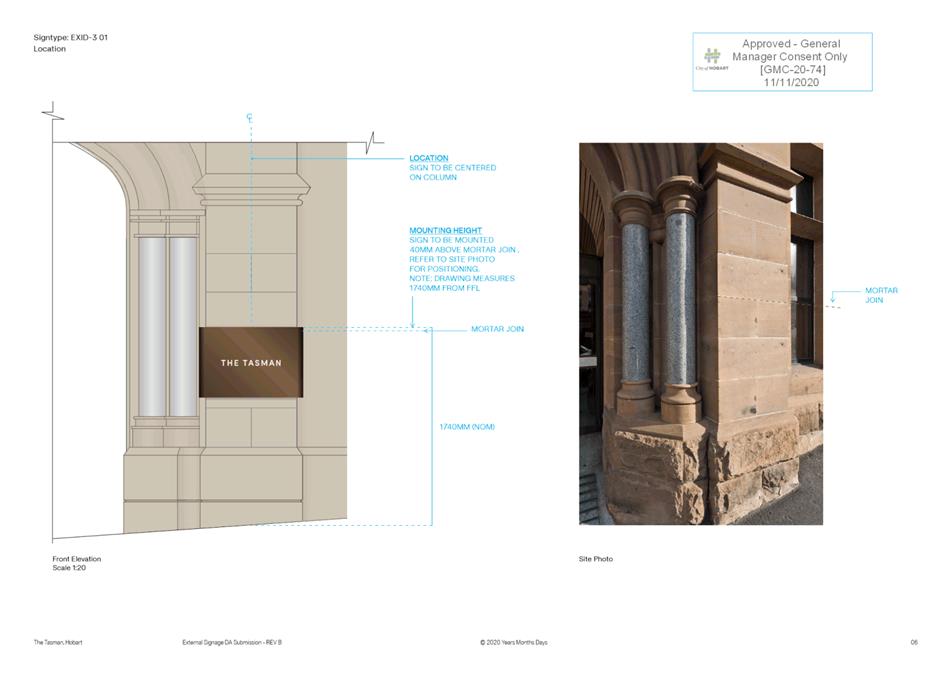Viewport: 951px width, 673px height.
Task: Click the City of Hobart logo
Action: (x=712, y=60)
